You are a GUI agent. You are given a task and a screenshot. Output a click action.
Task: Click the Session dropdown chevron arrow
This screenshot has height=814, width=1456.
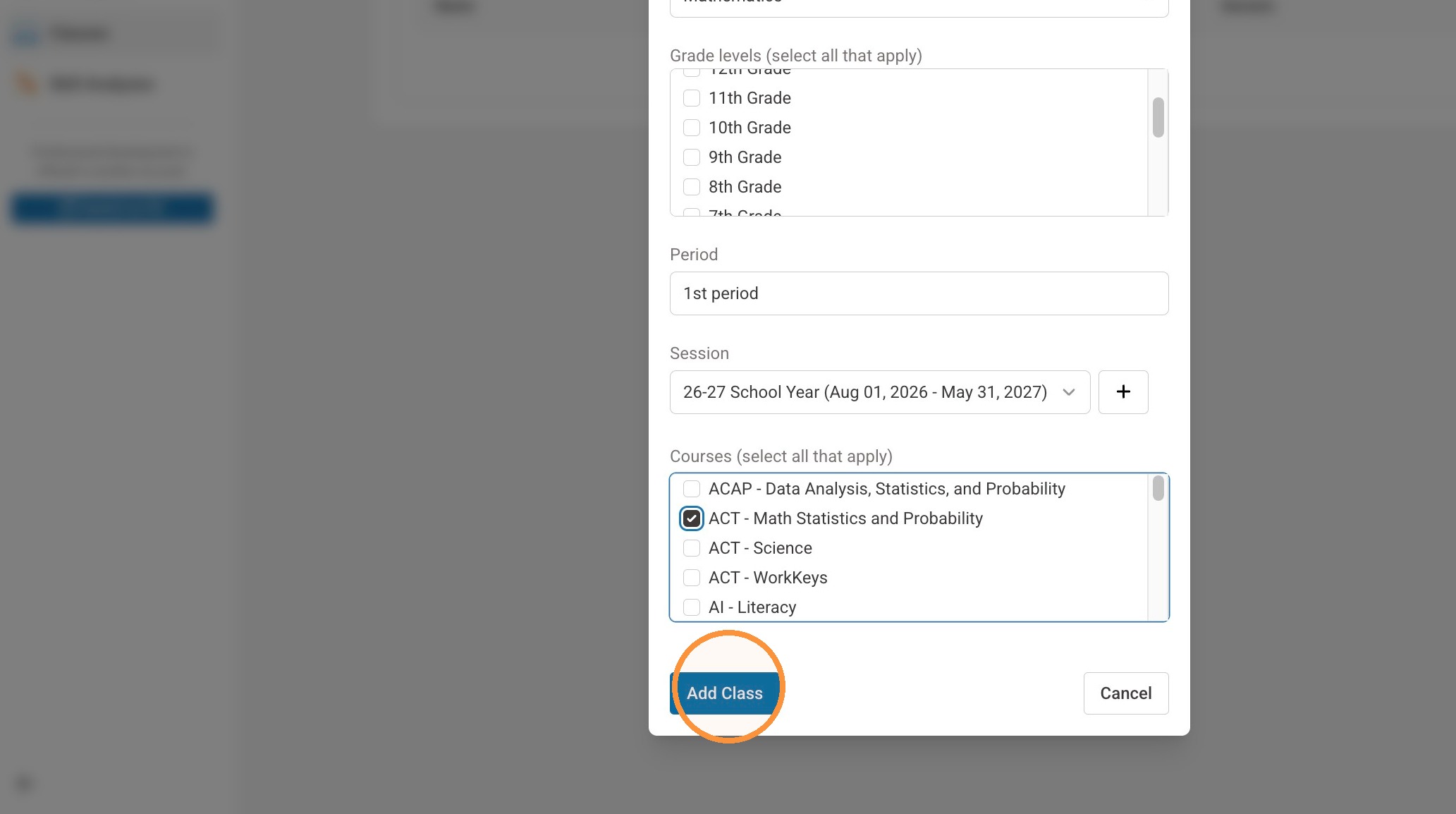[x=1069, y=392]
